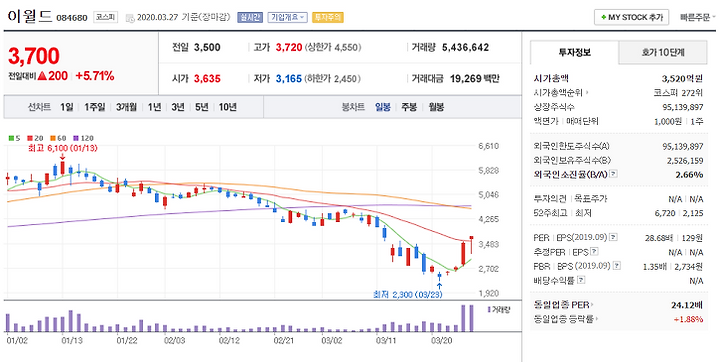Image resolution: width=720 pixels, height=362 pixels.
Task: Open the 빠른주문 dropdown
Action: point(697,17)
